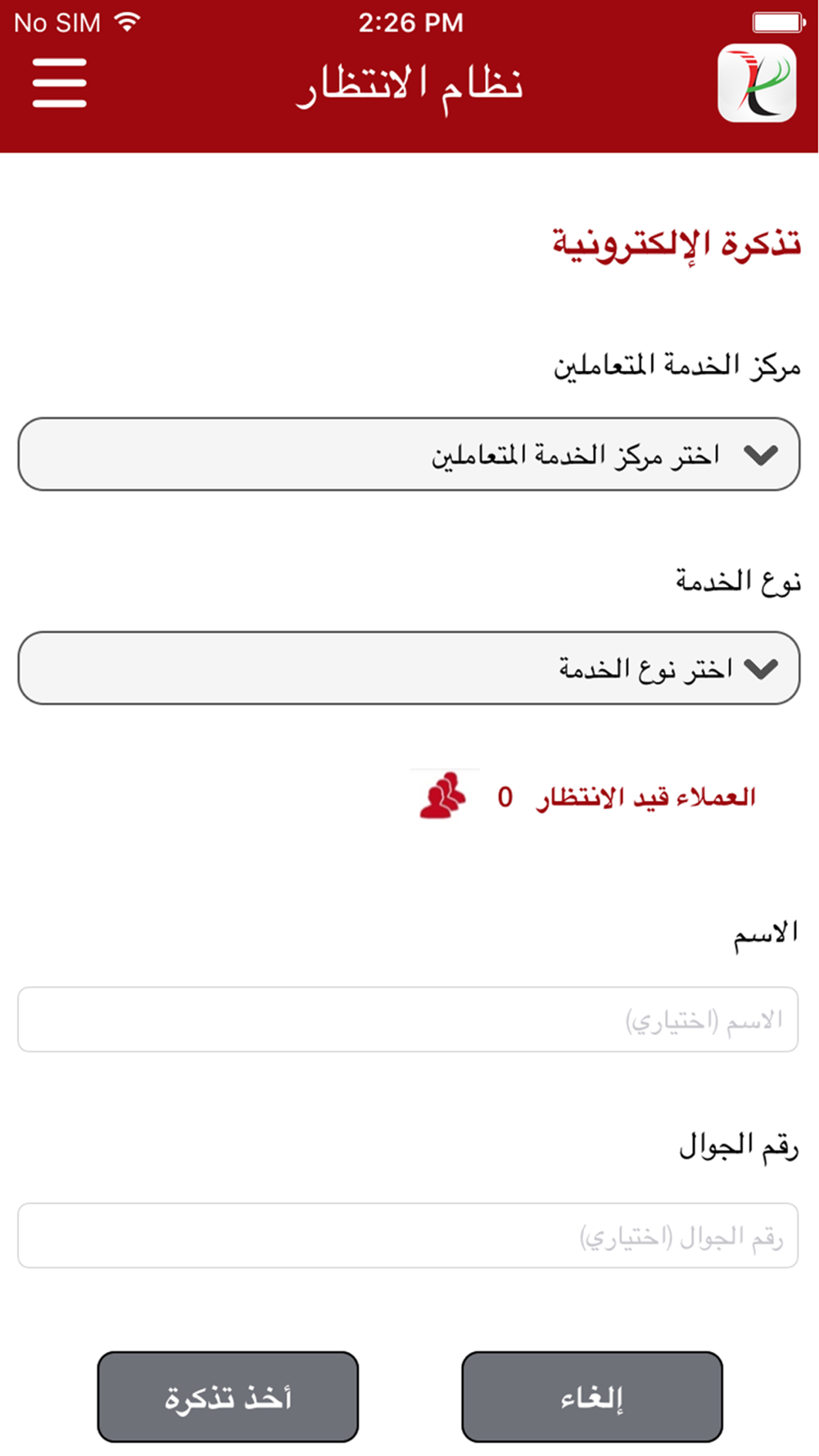Image resolution: width=819 pixels, height=1456 pixels.
Task: Tap the 2:26 PM status bar clock
Action: coord(410,23)
